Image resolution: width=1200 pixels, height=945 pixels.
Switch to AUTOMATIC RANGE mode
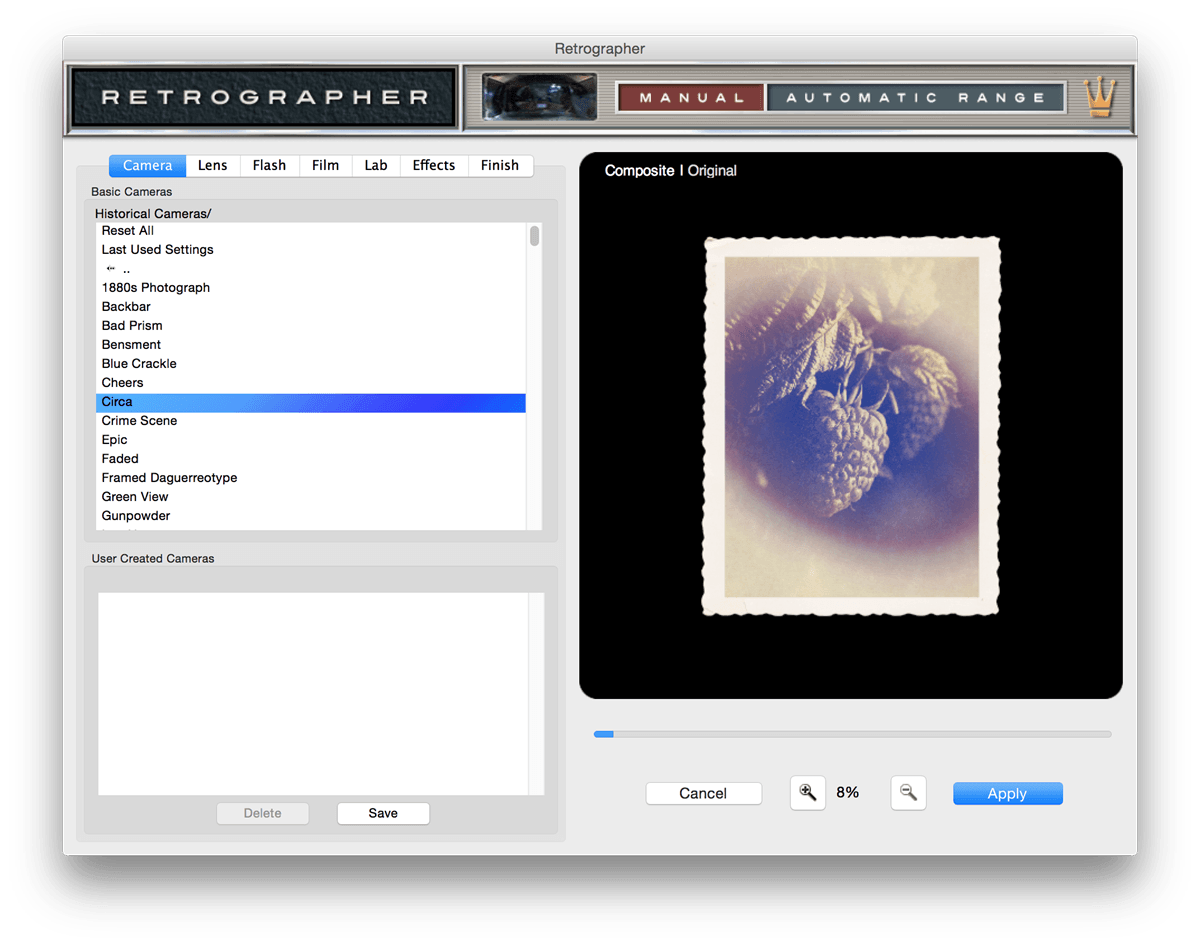point(916,97)
